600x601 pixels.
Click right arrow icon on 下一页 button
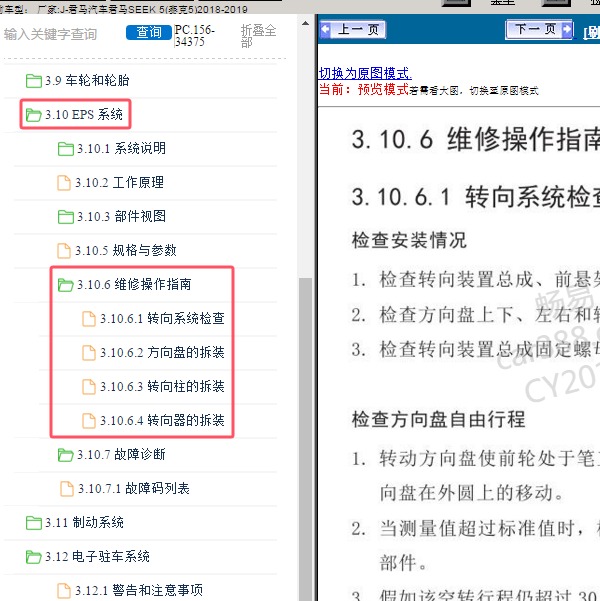click(x=566, y=29)
